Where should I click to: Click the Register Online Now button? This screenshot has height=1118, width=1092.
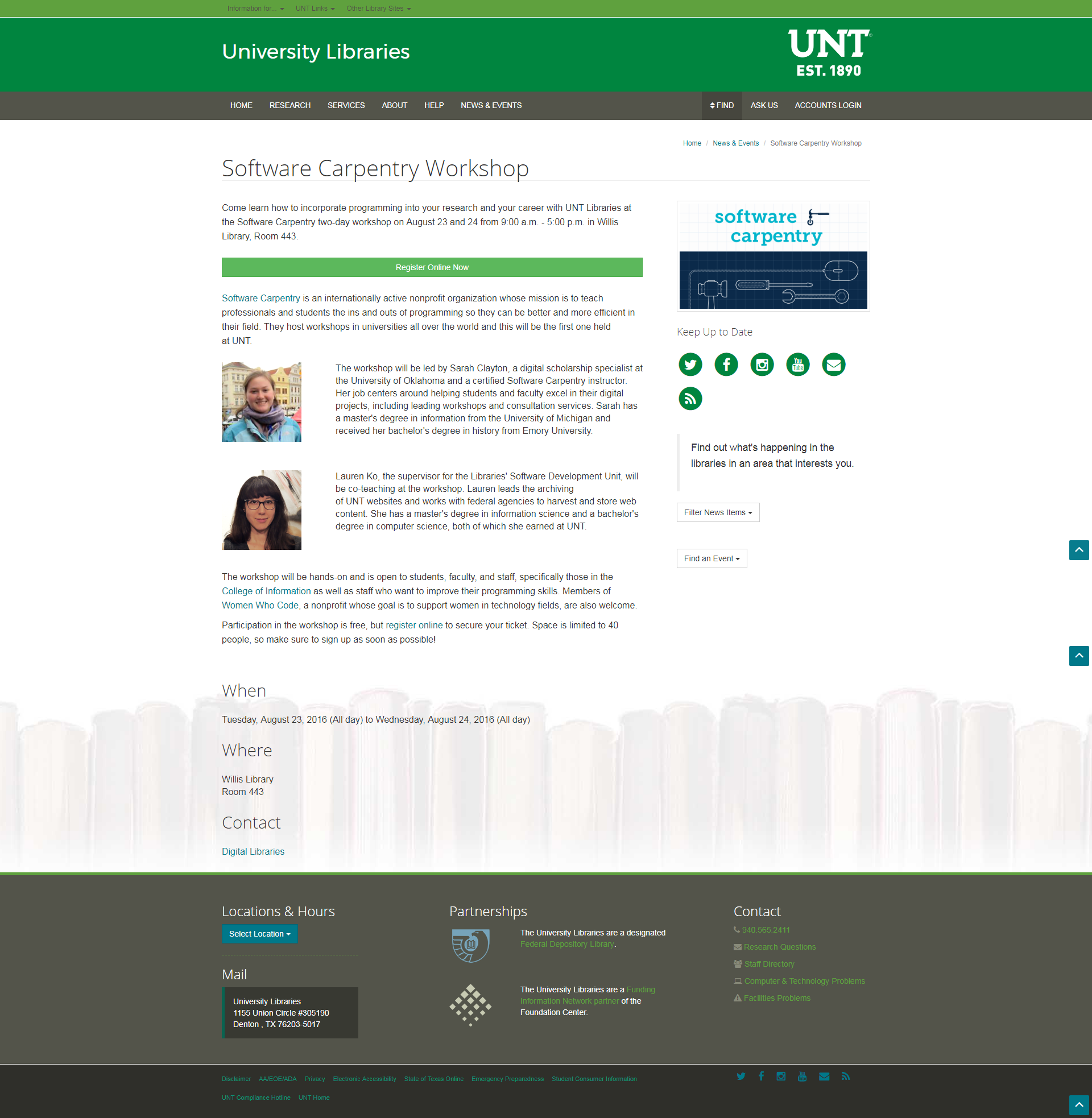click(432, 267)
